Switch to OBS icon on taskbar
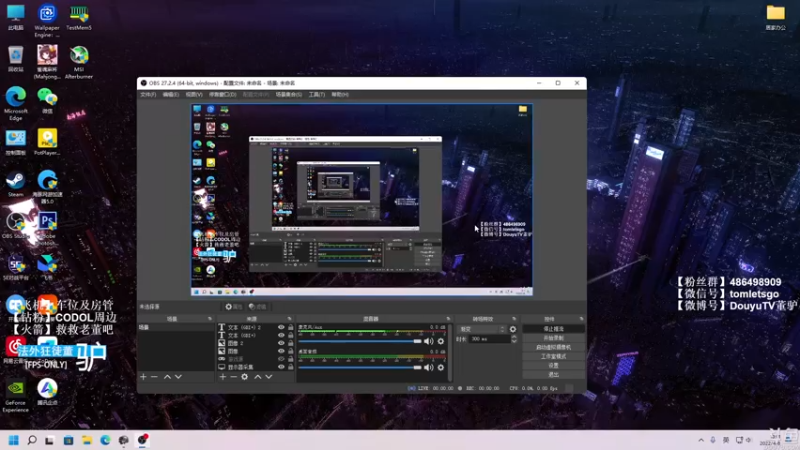The height and width of the screenshot is (450, 800). [x=143, y=440]
